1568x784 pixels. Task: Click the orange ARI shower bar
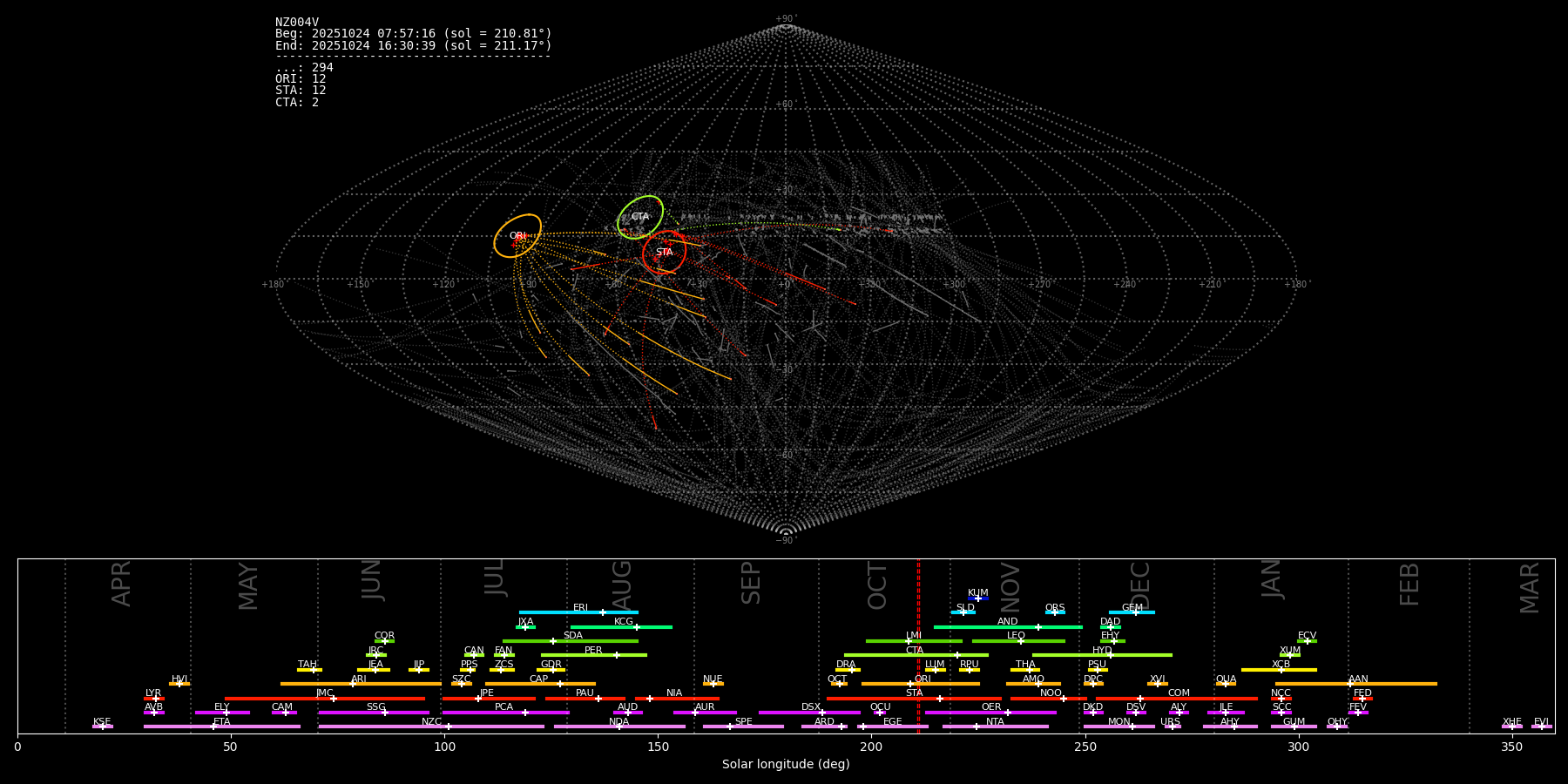(x=361, y=684)
